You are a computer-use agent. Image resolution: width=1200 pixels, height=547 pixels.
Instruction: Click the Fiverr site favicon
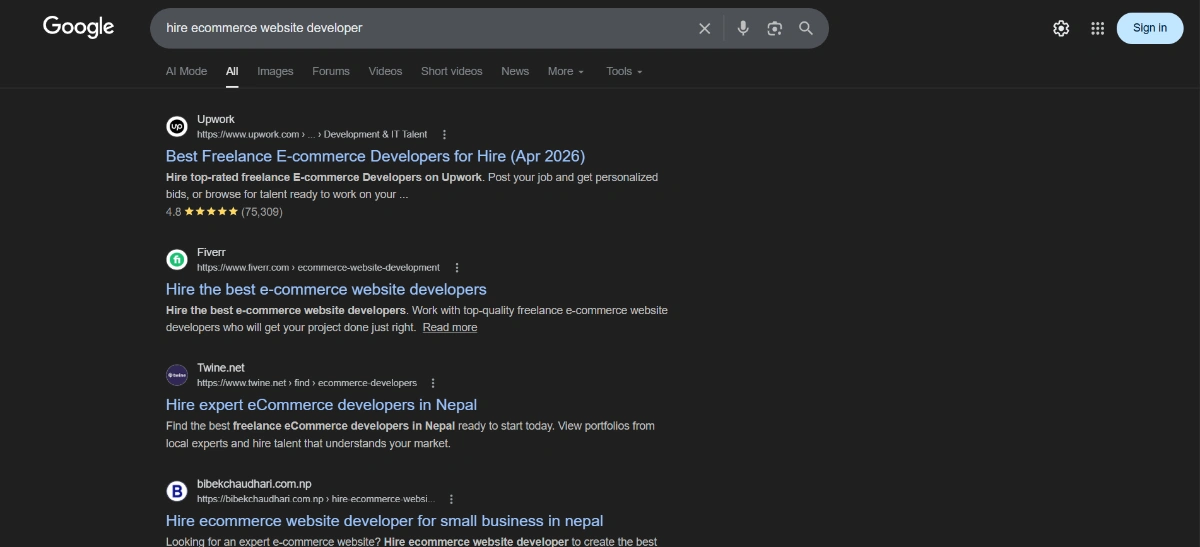[177, 260]
